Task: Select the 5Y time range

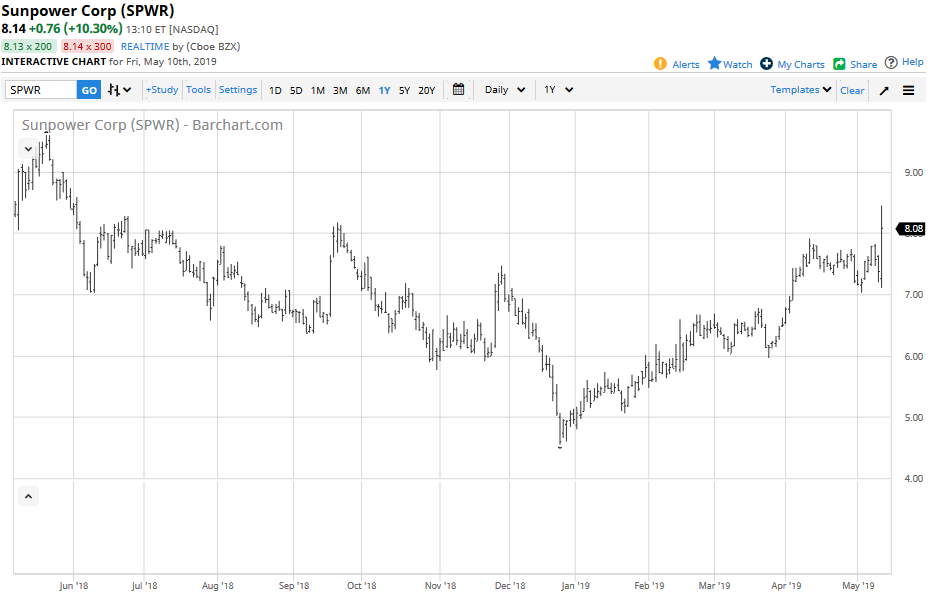Action: click(x=404, y=90)
